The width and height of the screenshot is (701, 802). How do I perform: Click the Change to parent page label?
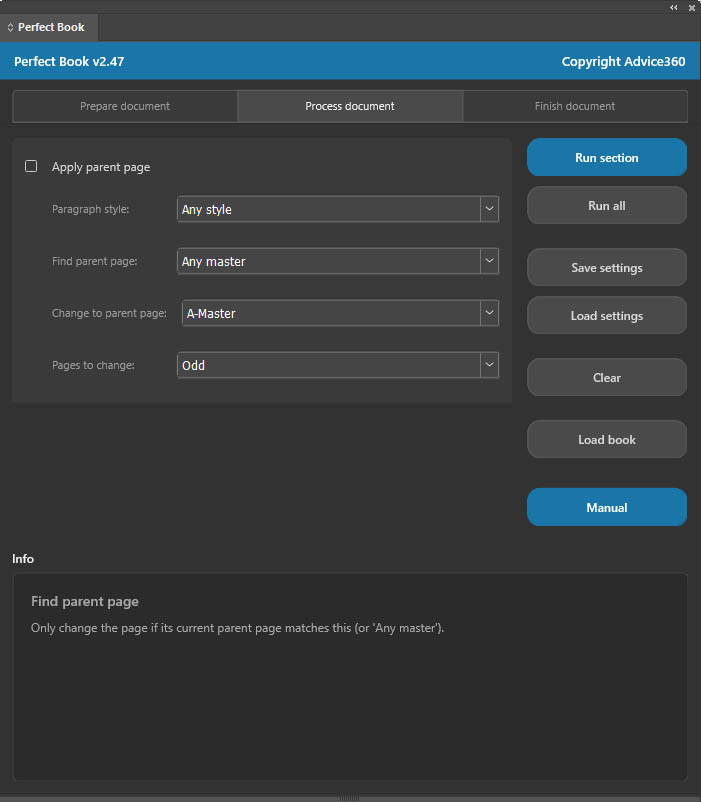click(x=109, y=313)
